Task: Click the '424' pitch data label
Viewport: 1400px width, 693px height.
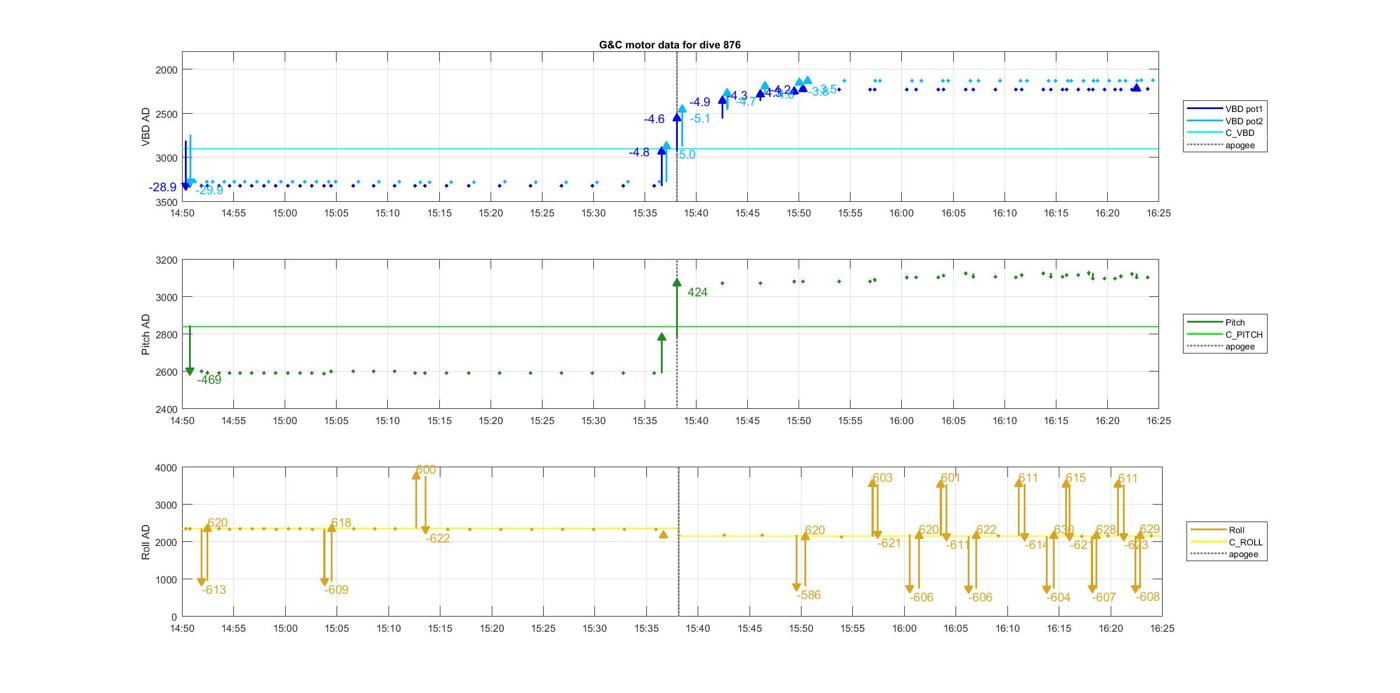Action: click(x=698, y=292)
